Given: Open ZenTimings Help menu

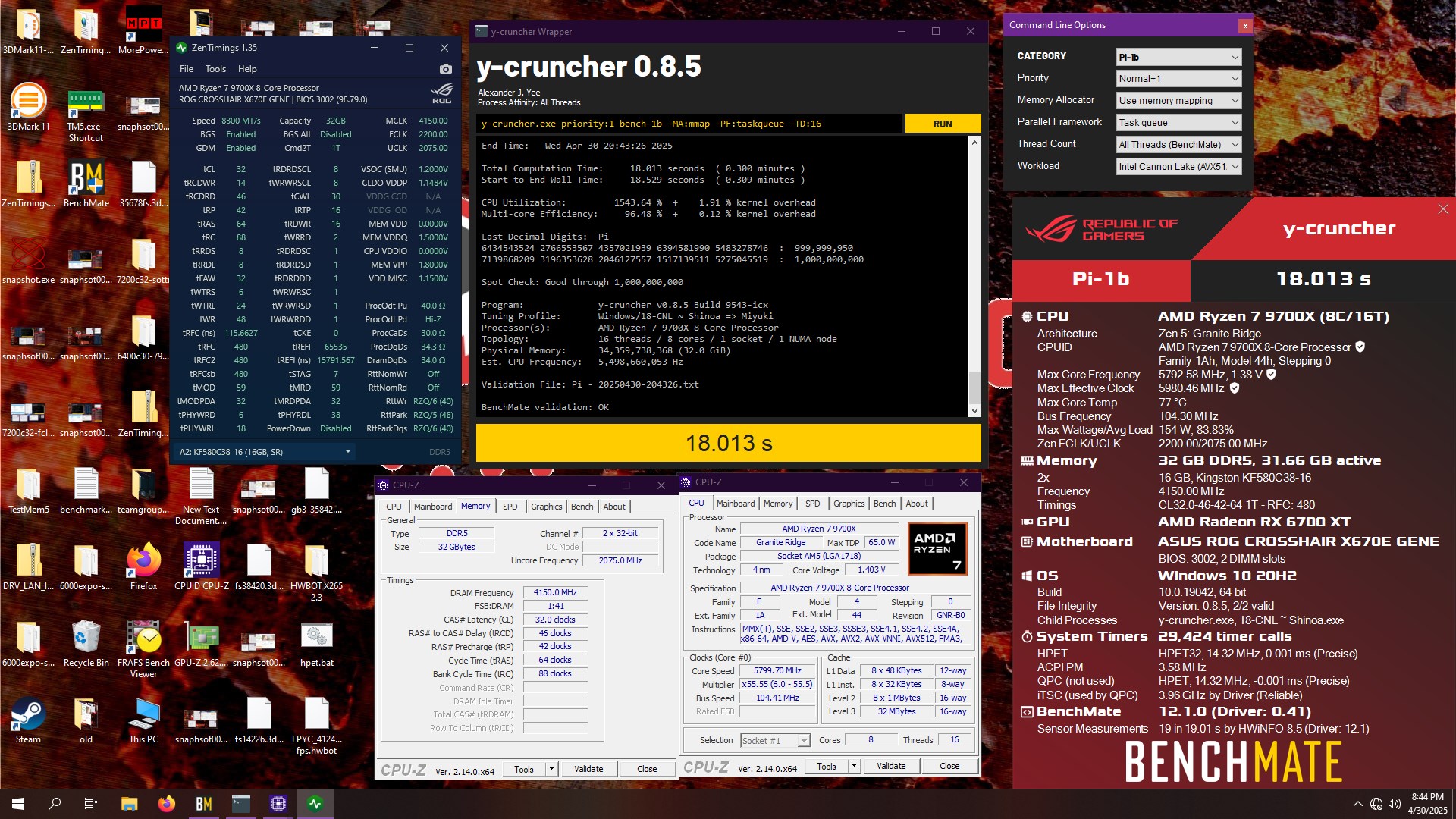Looking at the screenshot, I should pyautogui.click(x=247, y=69).
